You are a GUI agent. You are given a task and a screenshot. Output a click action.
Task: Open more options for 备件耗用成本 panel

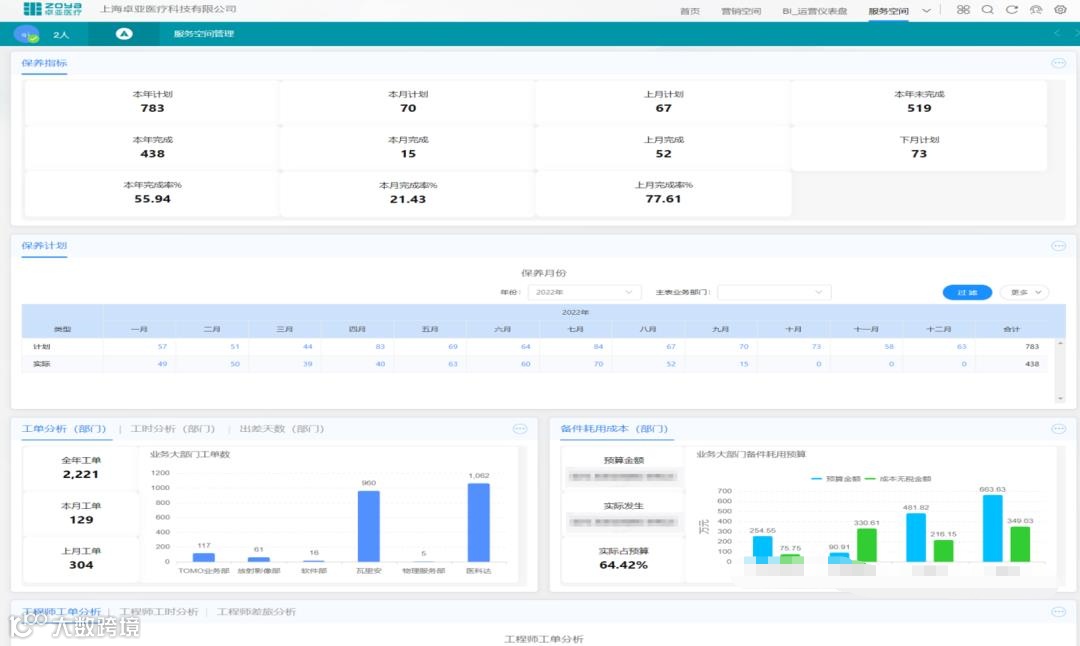click(1059, 429)
